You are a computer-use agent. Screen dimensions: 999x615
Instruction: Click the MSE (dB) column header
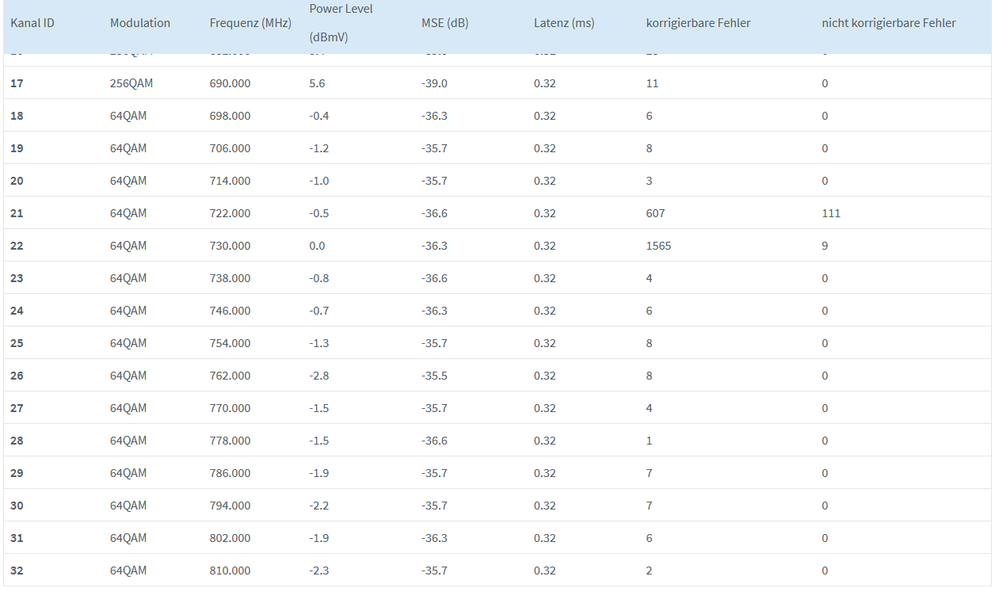445,23
